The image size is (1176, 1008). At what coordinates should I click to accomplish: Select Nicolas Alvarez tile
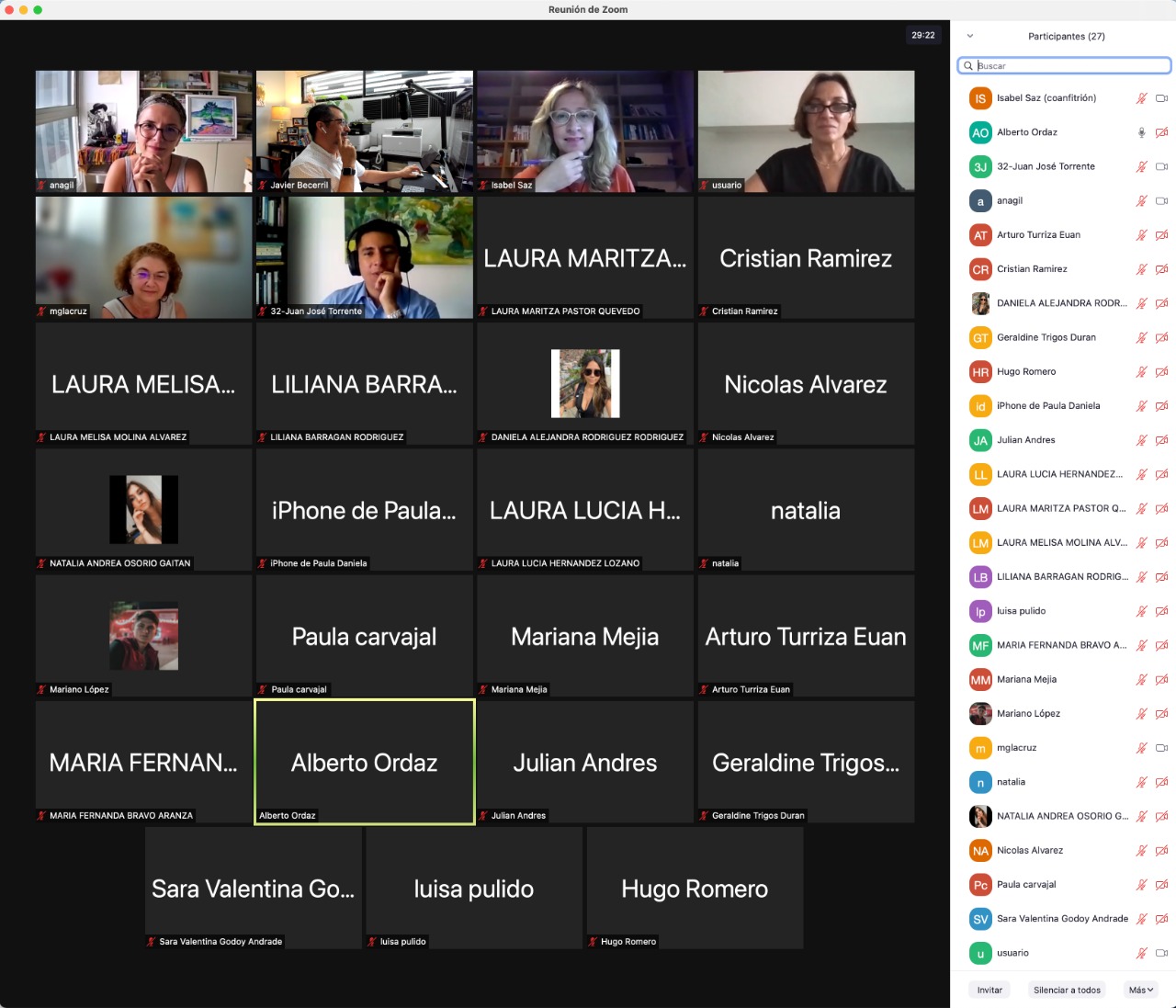click(806, 383)
